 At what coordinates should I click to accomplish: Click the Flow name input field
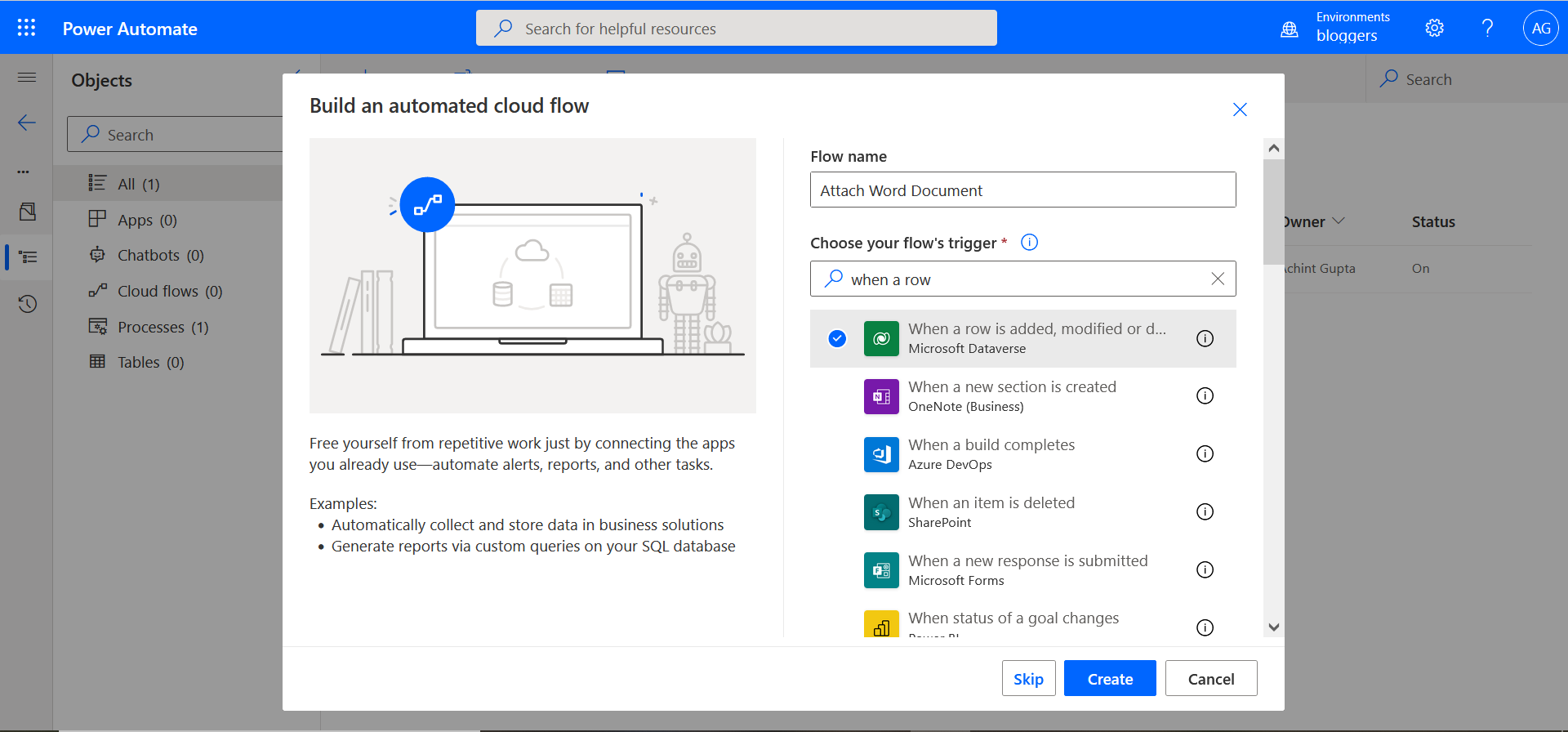point(1022,190)
